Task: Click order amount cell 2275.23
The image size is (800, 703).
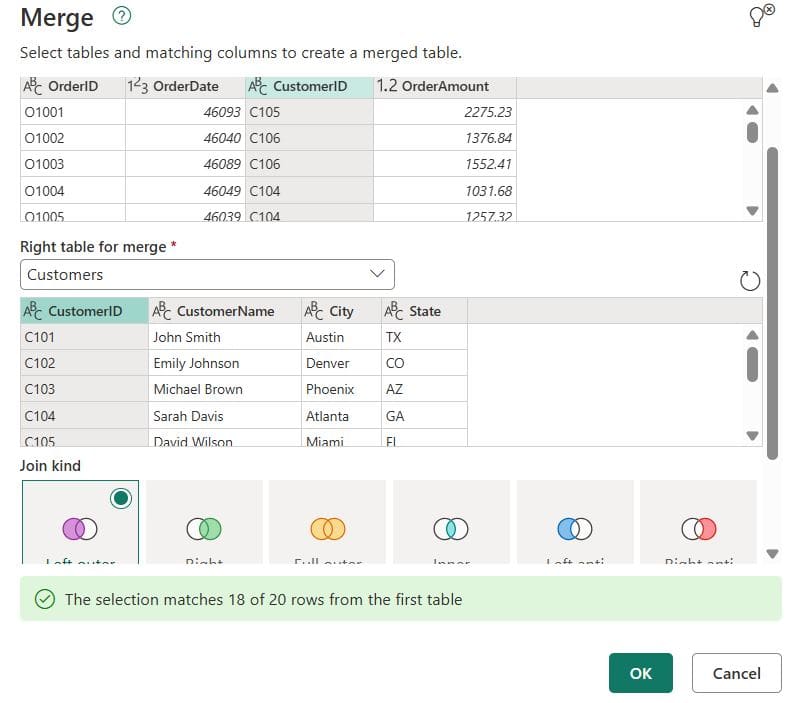Action: (445, 112)
